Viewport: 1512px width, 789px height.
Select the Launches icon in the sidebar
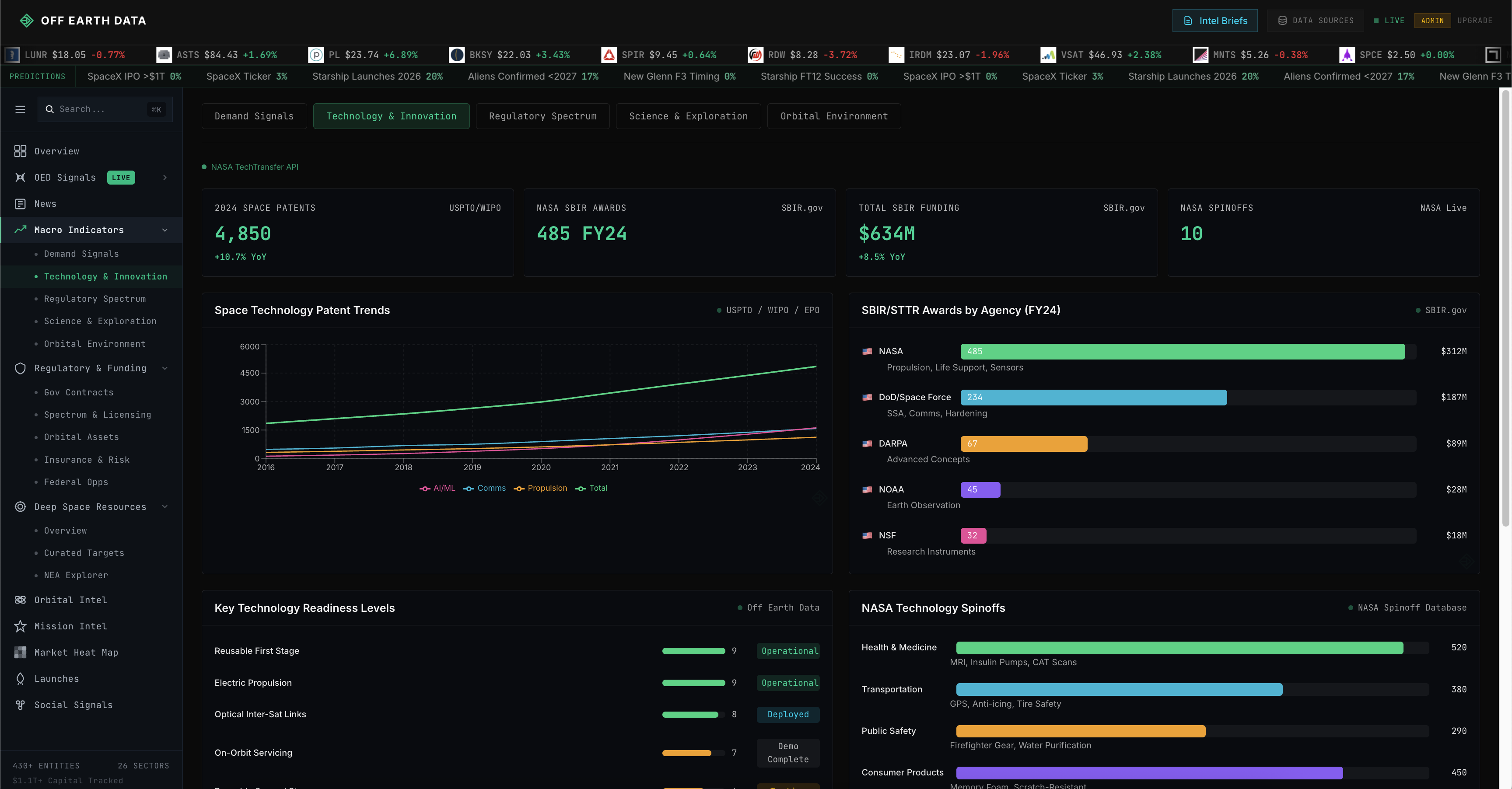20,679
